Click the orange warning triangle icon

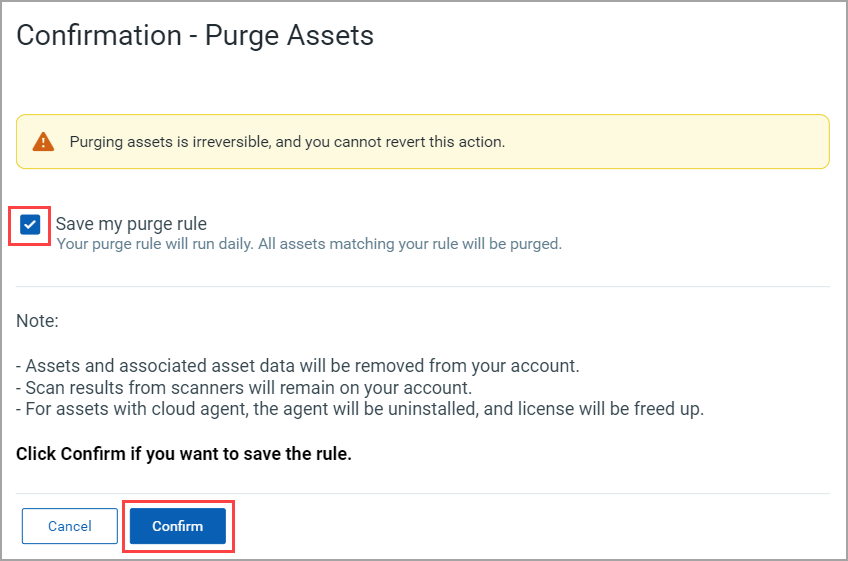43,142
